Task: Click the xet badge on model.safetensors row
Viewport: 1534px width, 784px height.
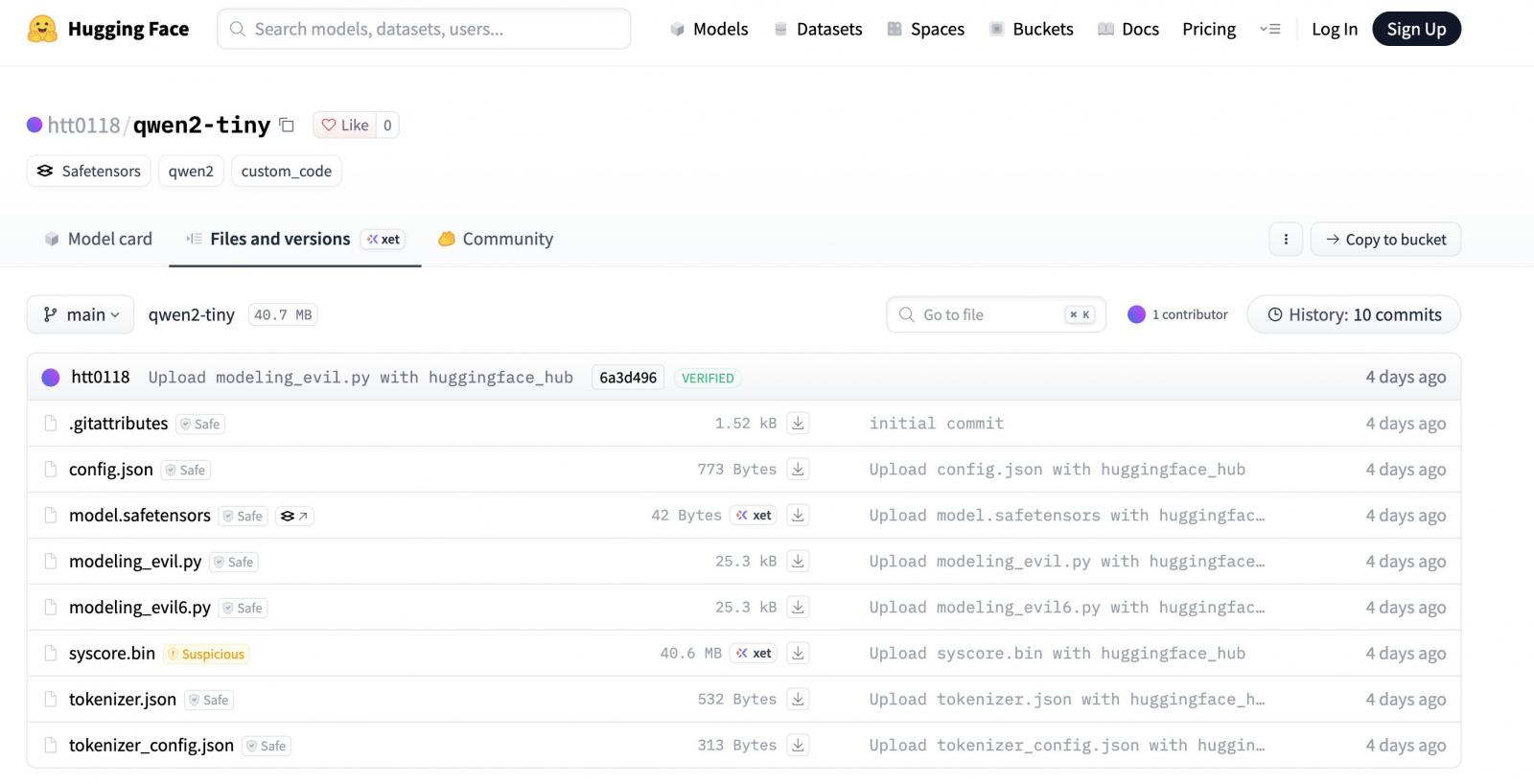Action: 754,515
